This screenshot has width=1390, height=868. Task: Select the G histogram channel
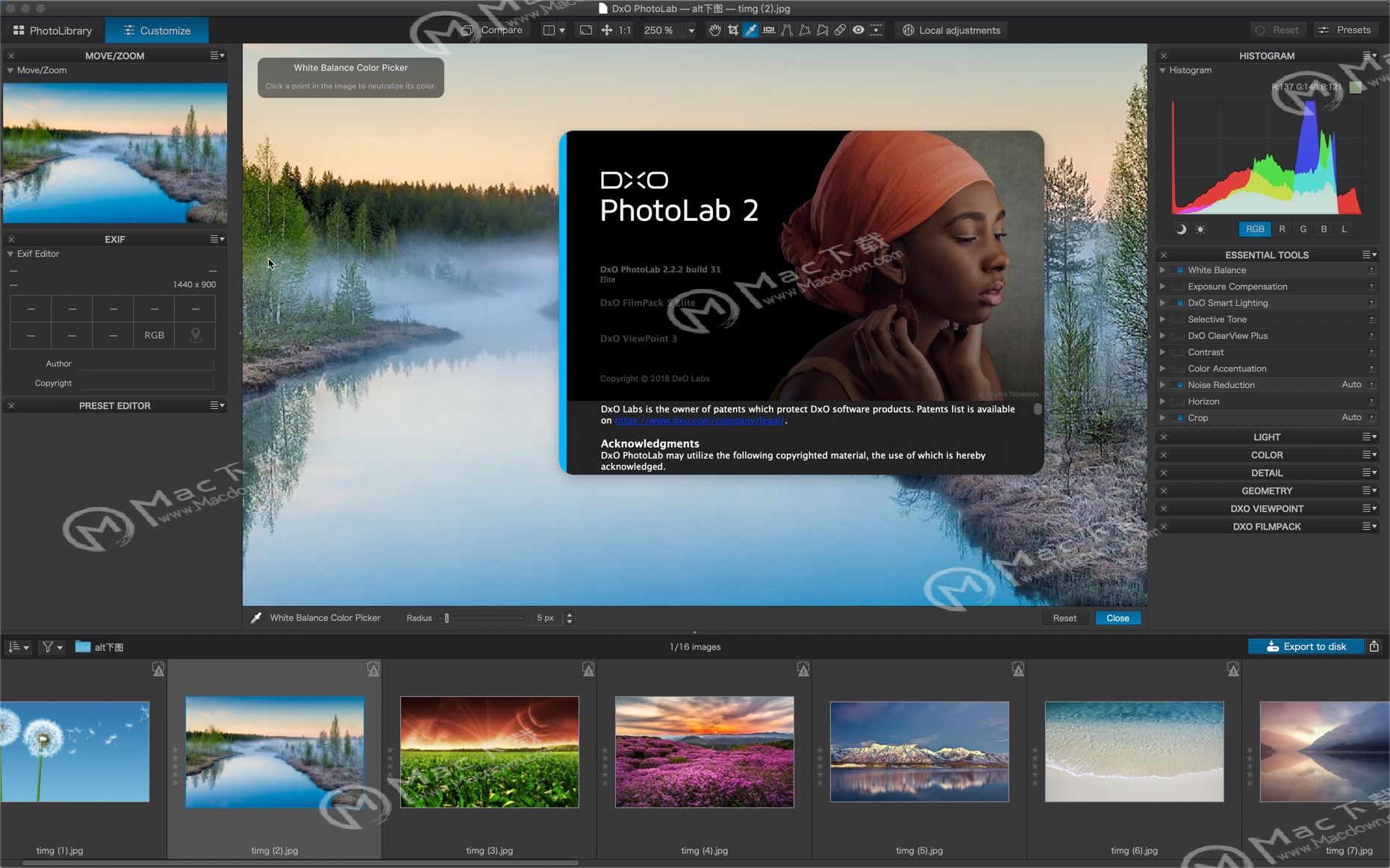point(1303,229)
